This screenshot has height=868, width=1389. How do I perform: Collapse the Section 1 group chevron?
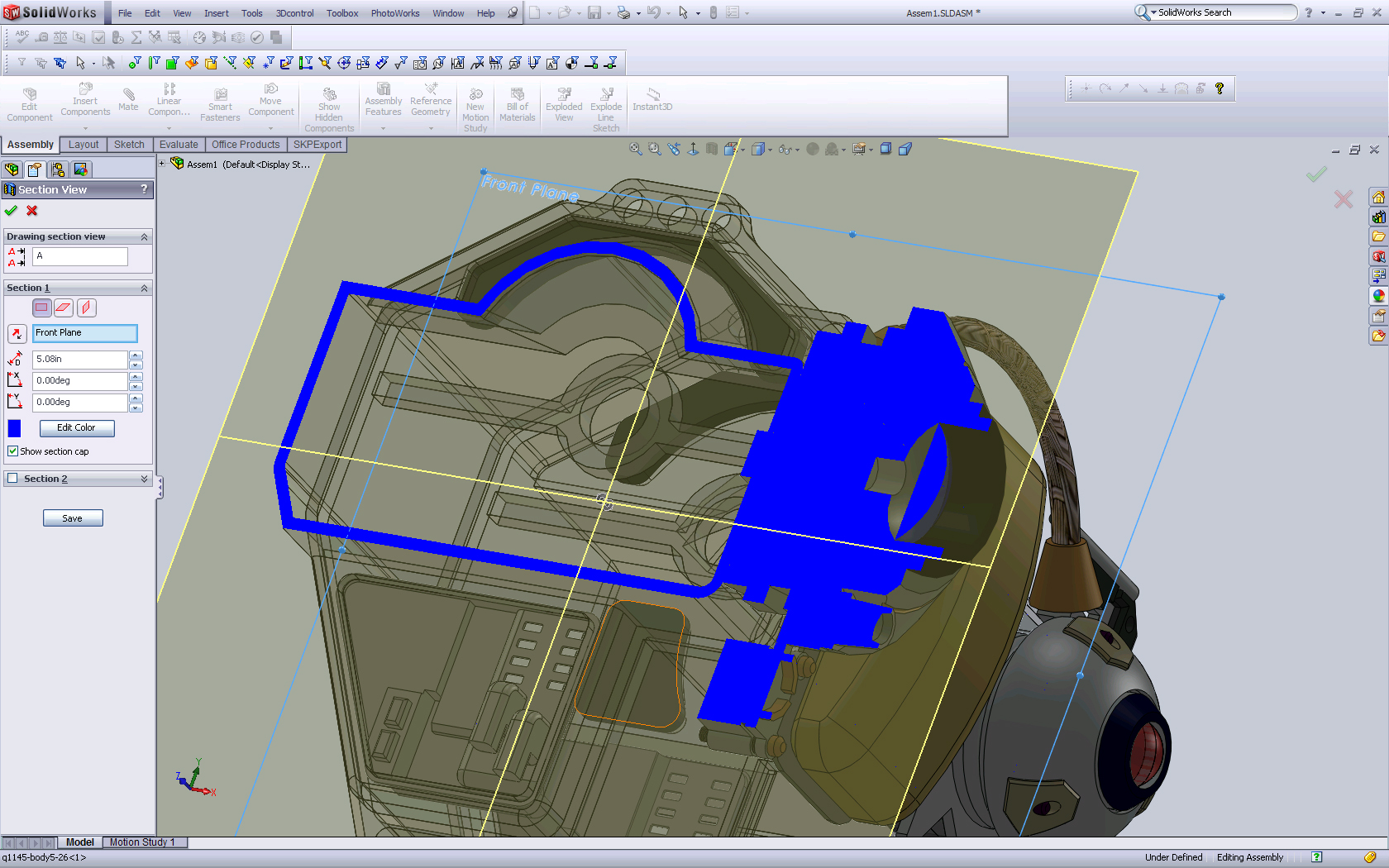click(145, 288)
